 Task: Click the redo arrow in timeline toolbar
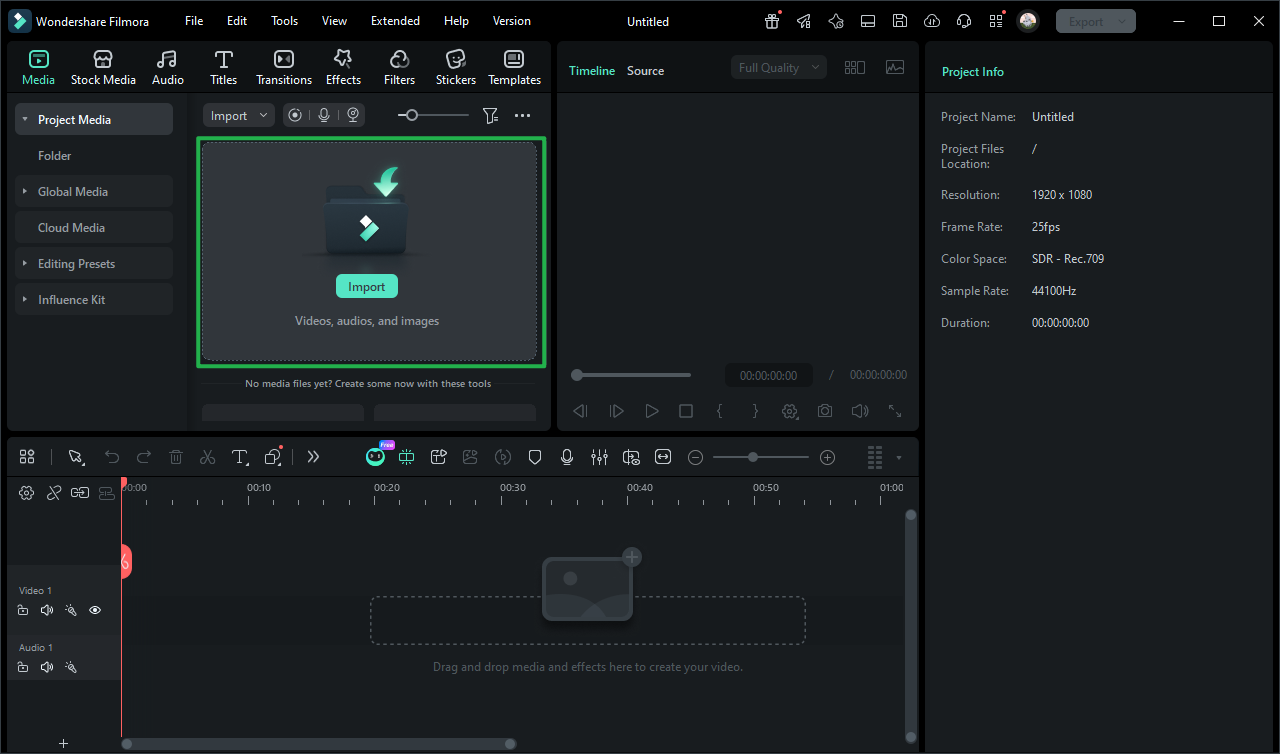[x=144, y=457]
